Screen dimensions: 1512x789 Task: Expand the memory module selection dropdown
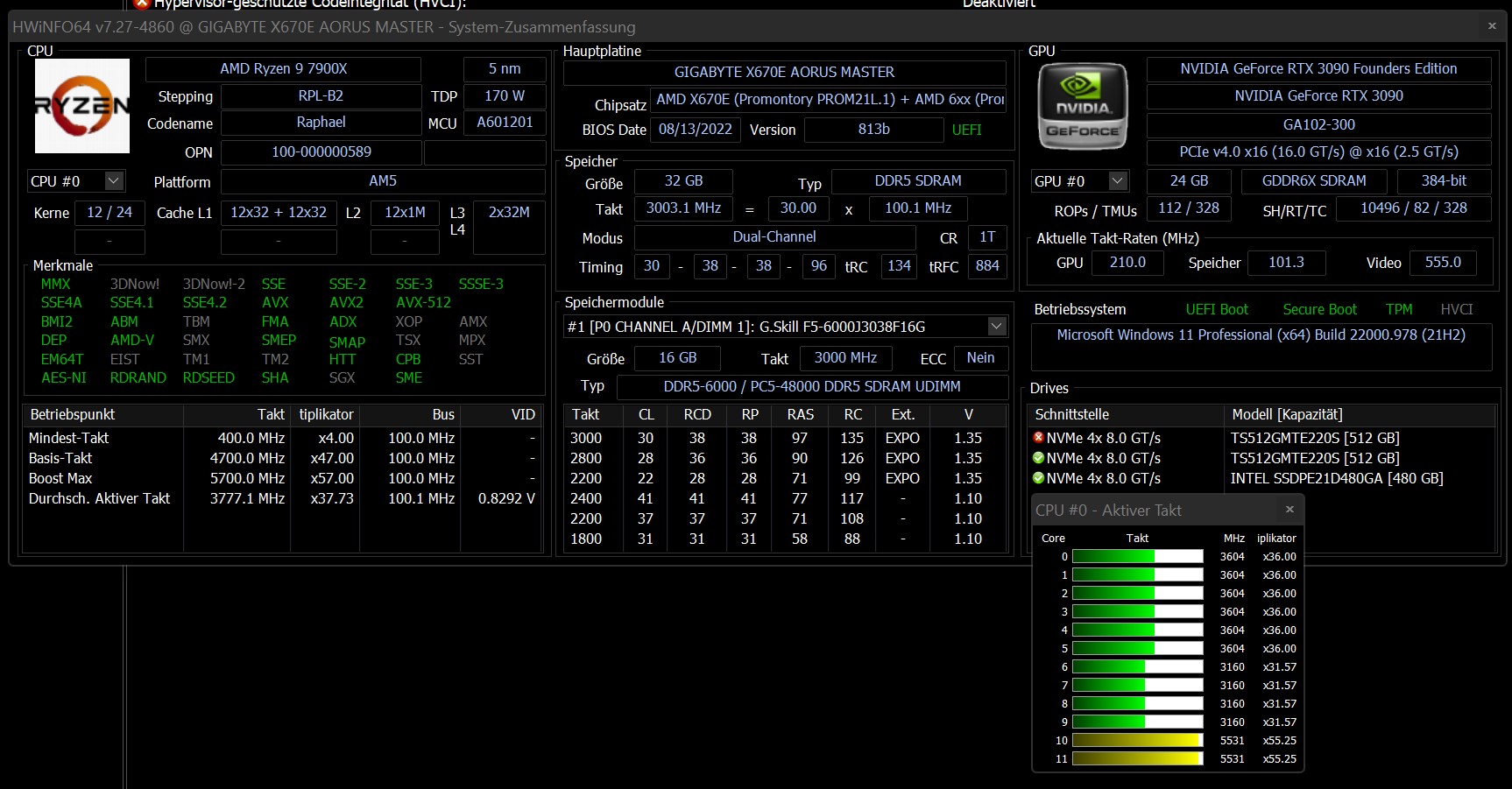pos(996,327)
